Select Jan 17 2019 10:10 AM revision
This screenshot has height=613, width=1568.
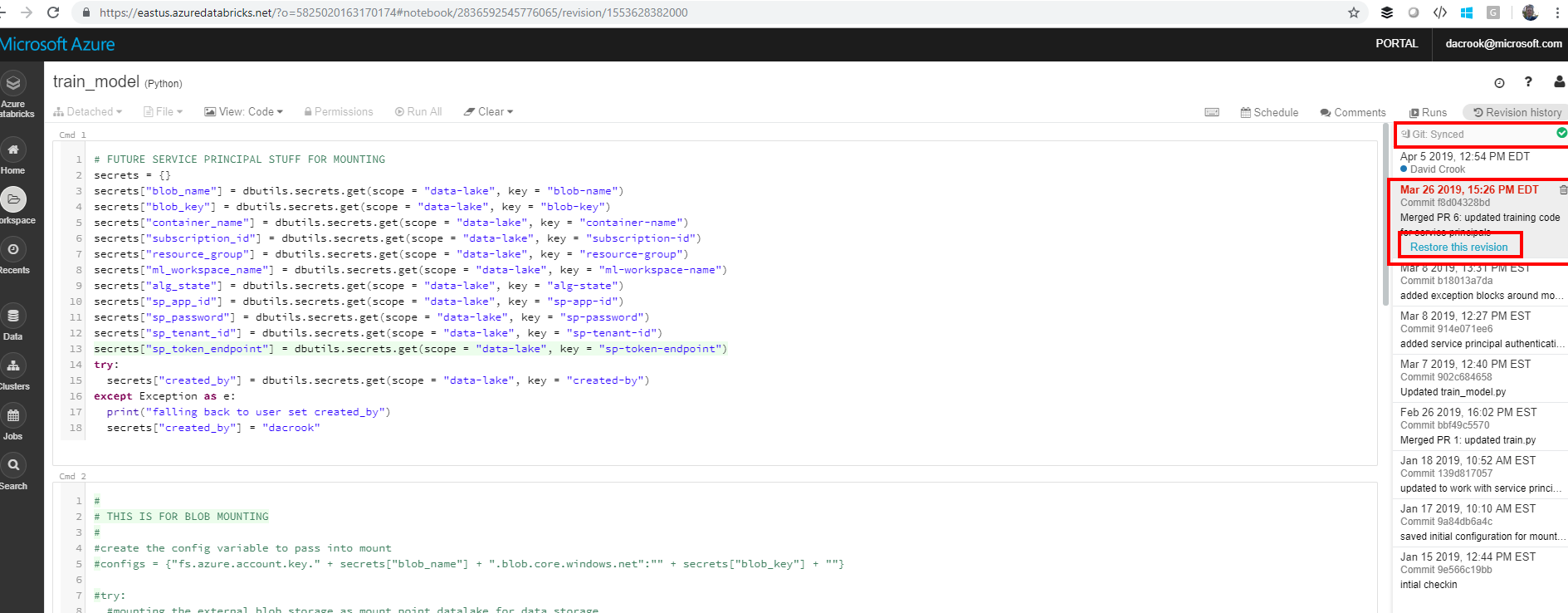tap(1480, 522)
